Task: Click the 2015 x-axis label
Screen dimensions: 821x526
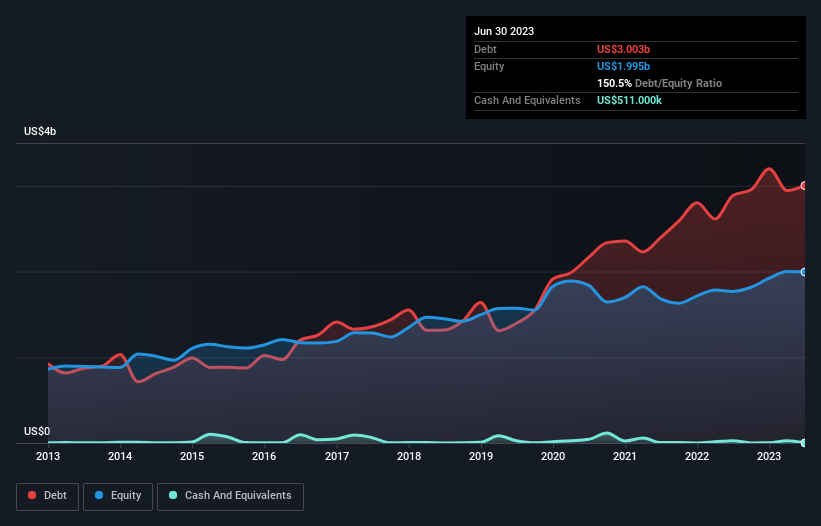Action: 192,456
